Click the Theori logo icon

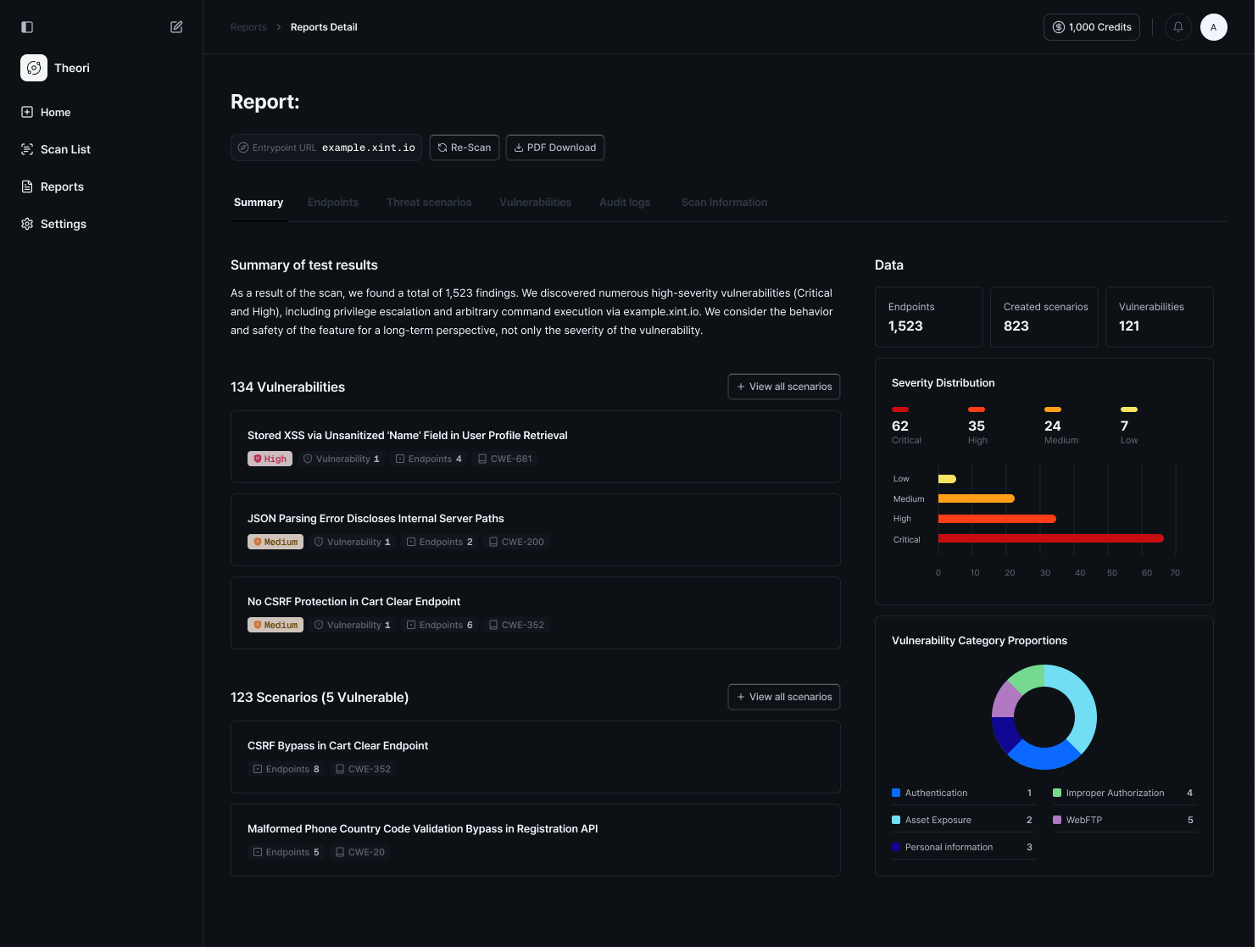(x=34, y=68)
